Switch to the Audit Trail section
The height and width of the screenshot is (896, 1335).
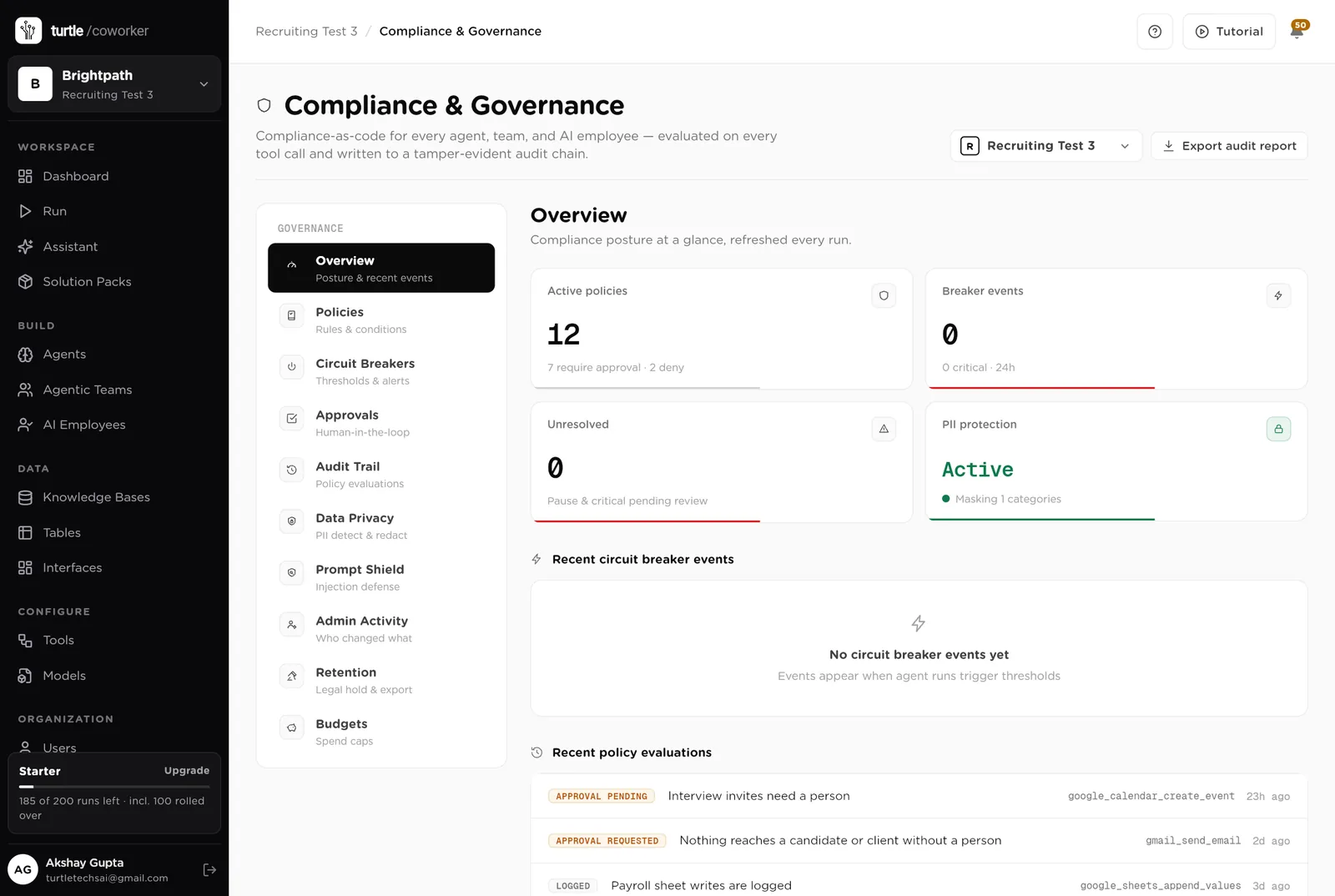coord(381,474)
